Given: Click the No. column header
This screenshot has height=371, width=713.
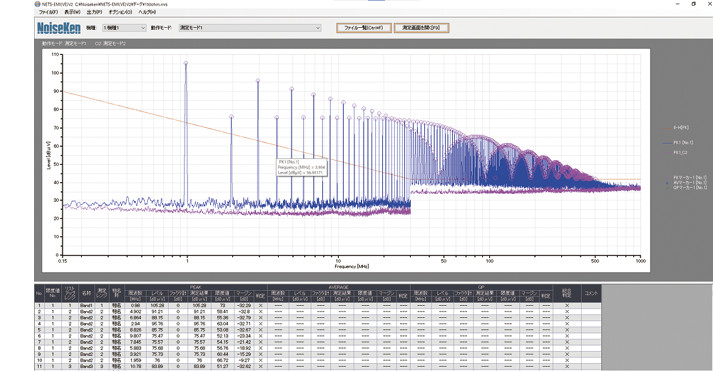Looking at the screenshot, I should click(39, 293).
